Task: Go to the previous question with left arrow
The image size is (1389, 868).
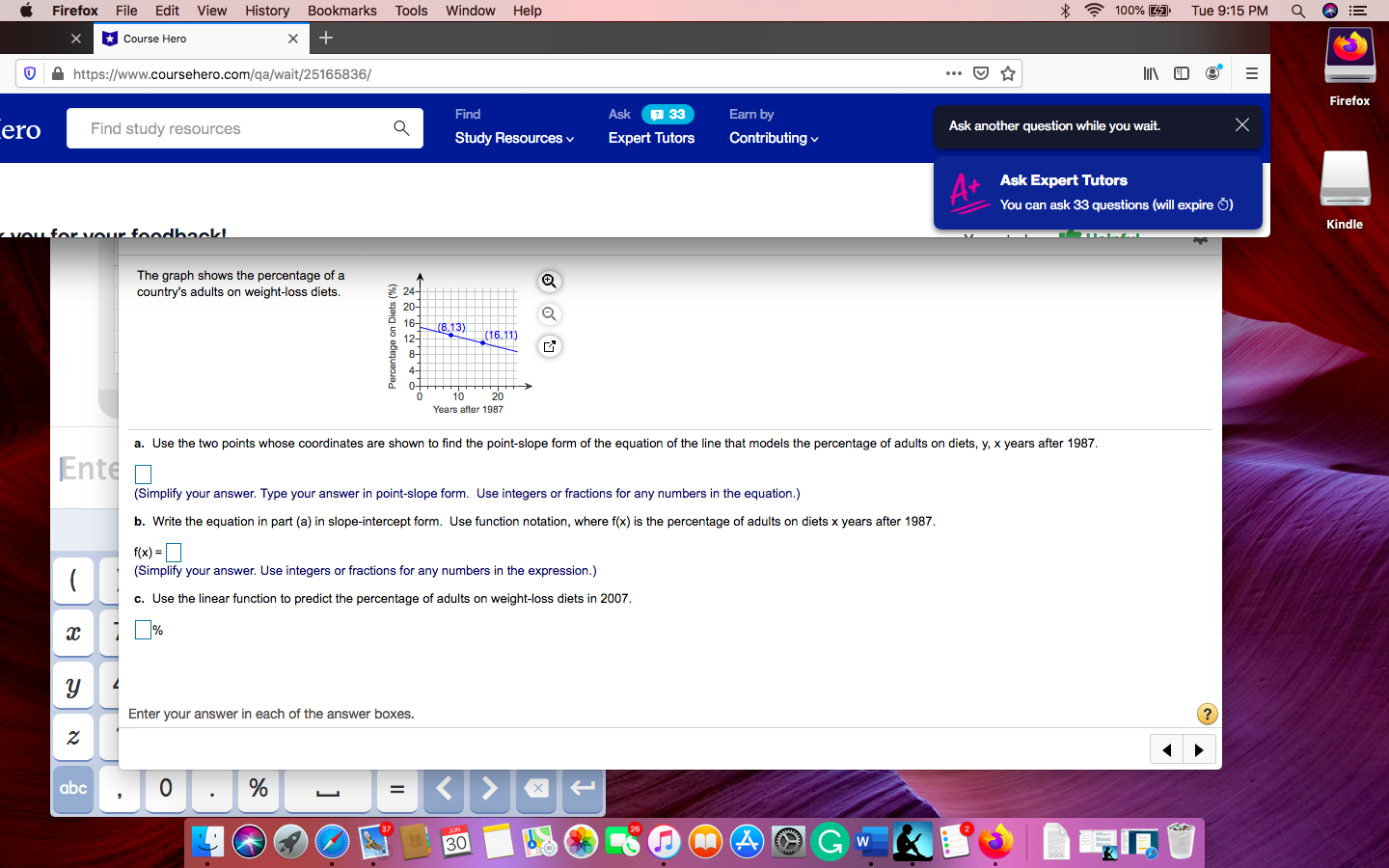Action: pos(1167,749)
